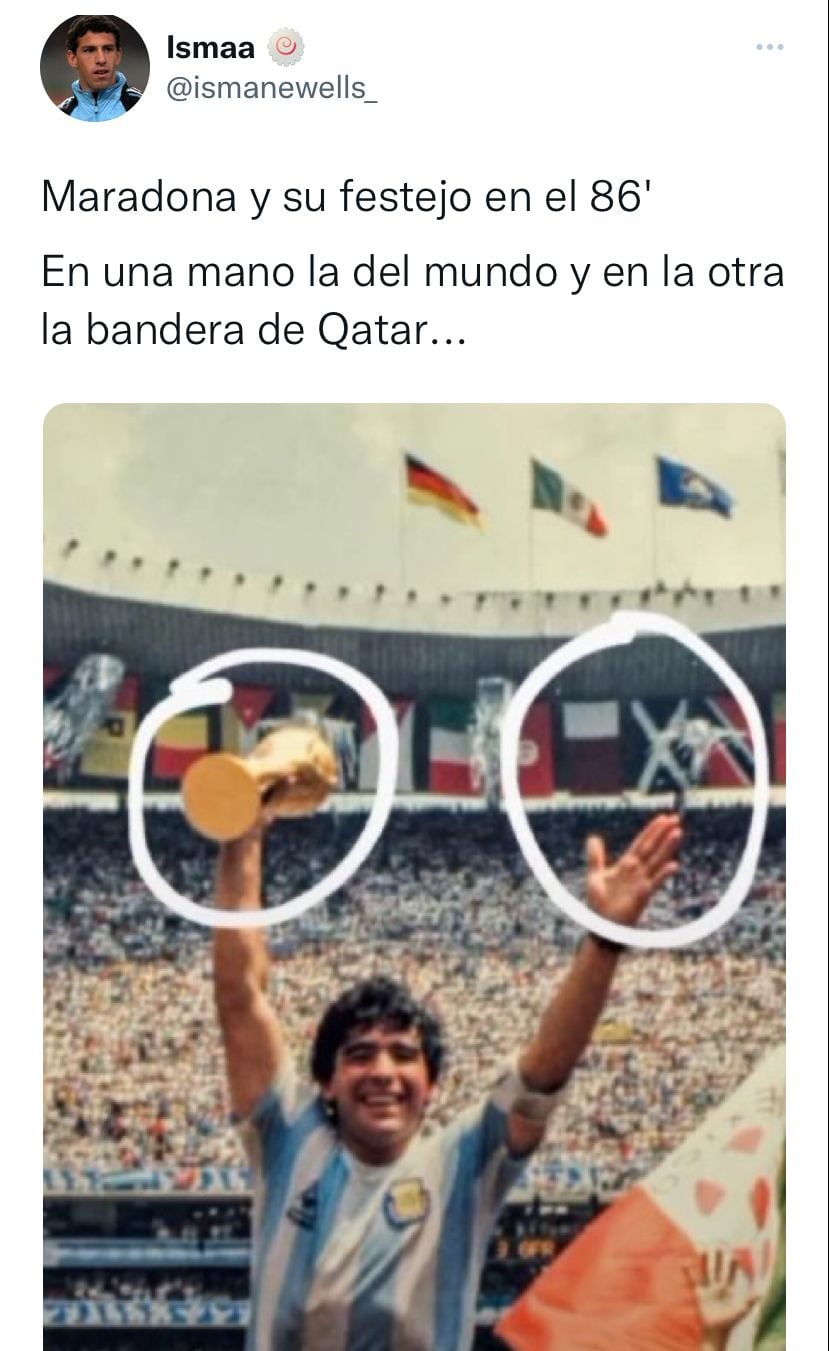
Task: Click the golden World Cup trophy
Action: pos(262,782)
